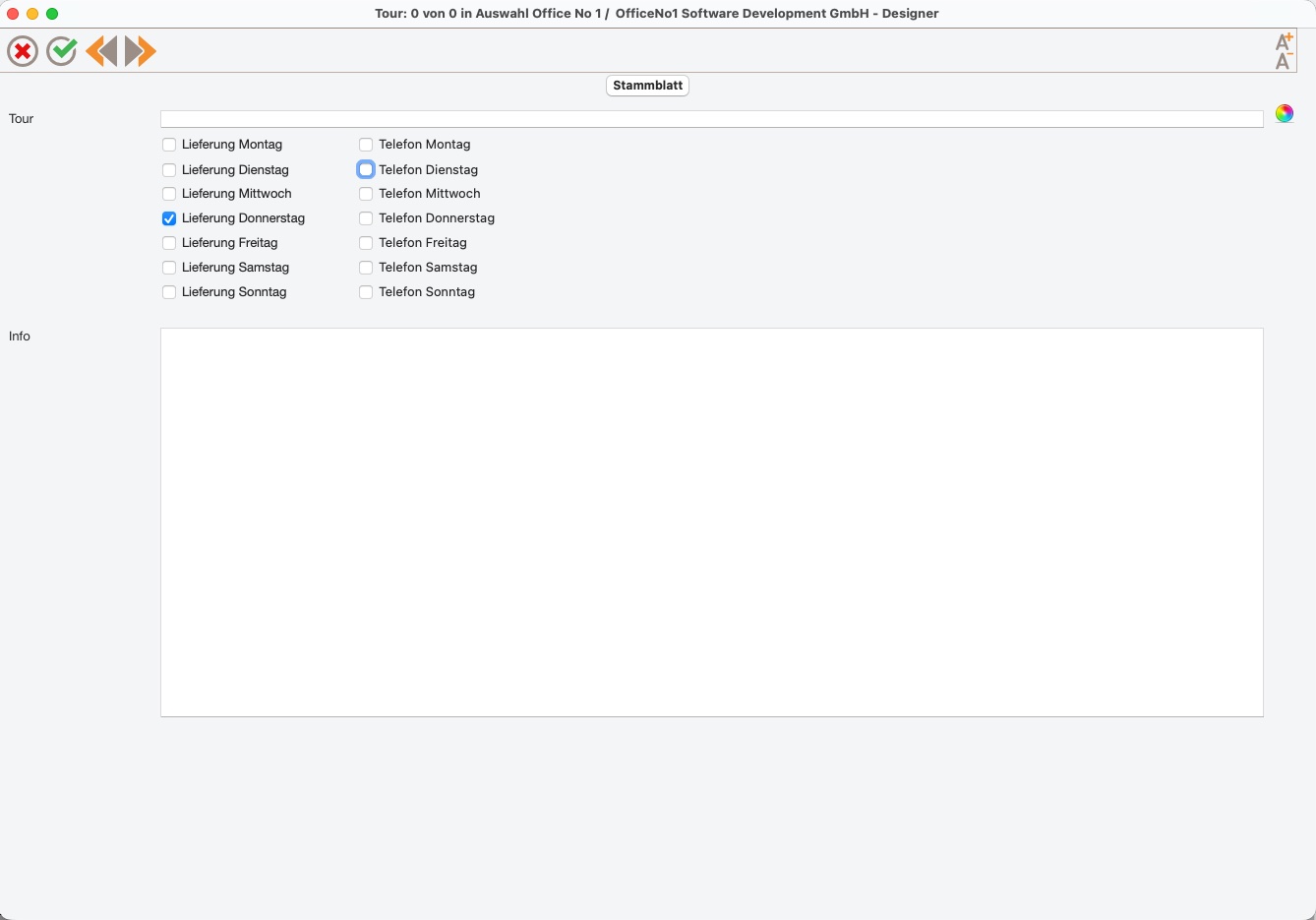
Task: Enable Telefon Donnerstag checkbox
Action: tap(366, 218)
